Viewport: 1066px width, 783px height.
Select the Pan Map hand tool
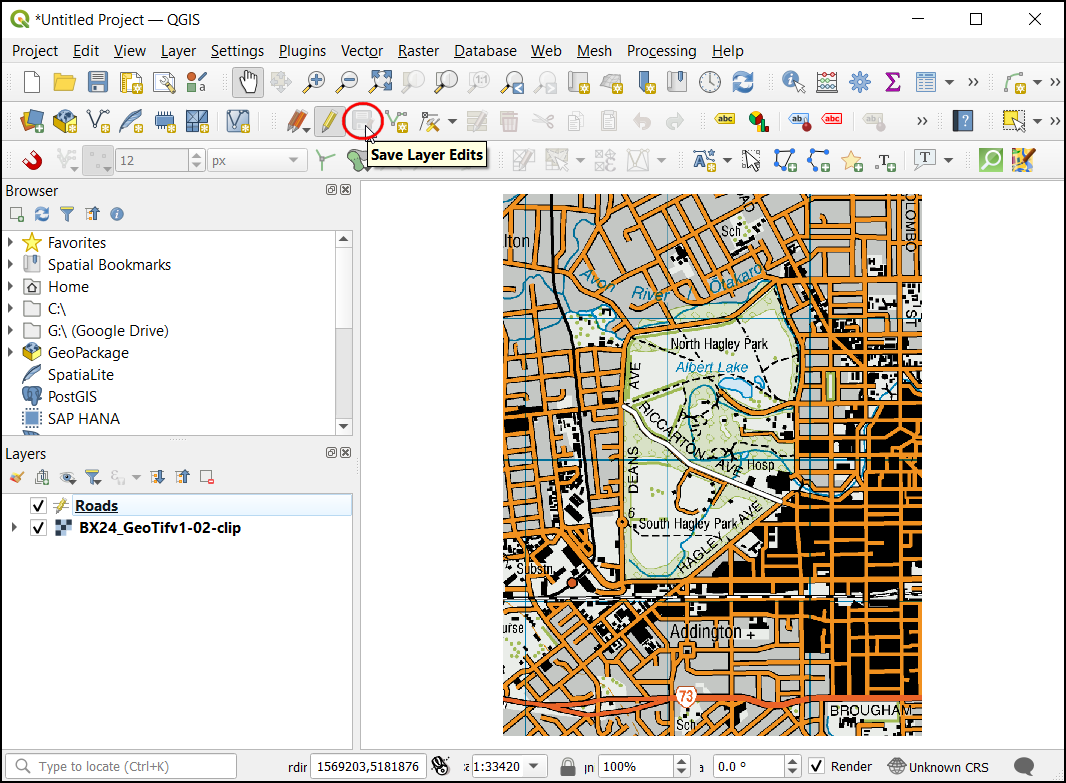(x=248, y=82)
